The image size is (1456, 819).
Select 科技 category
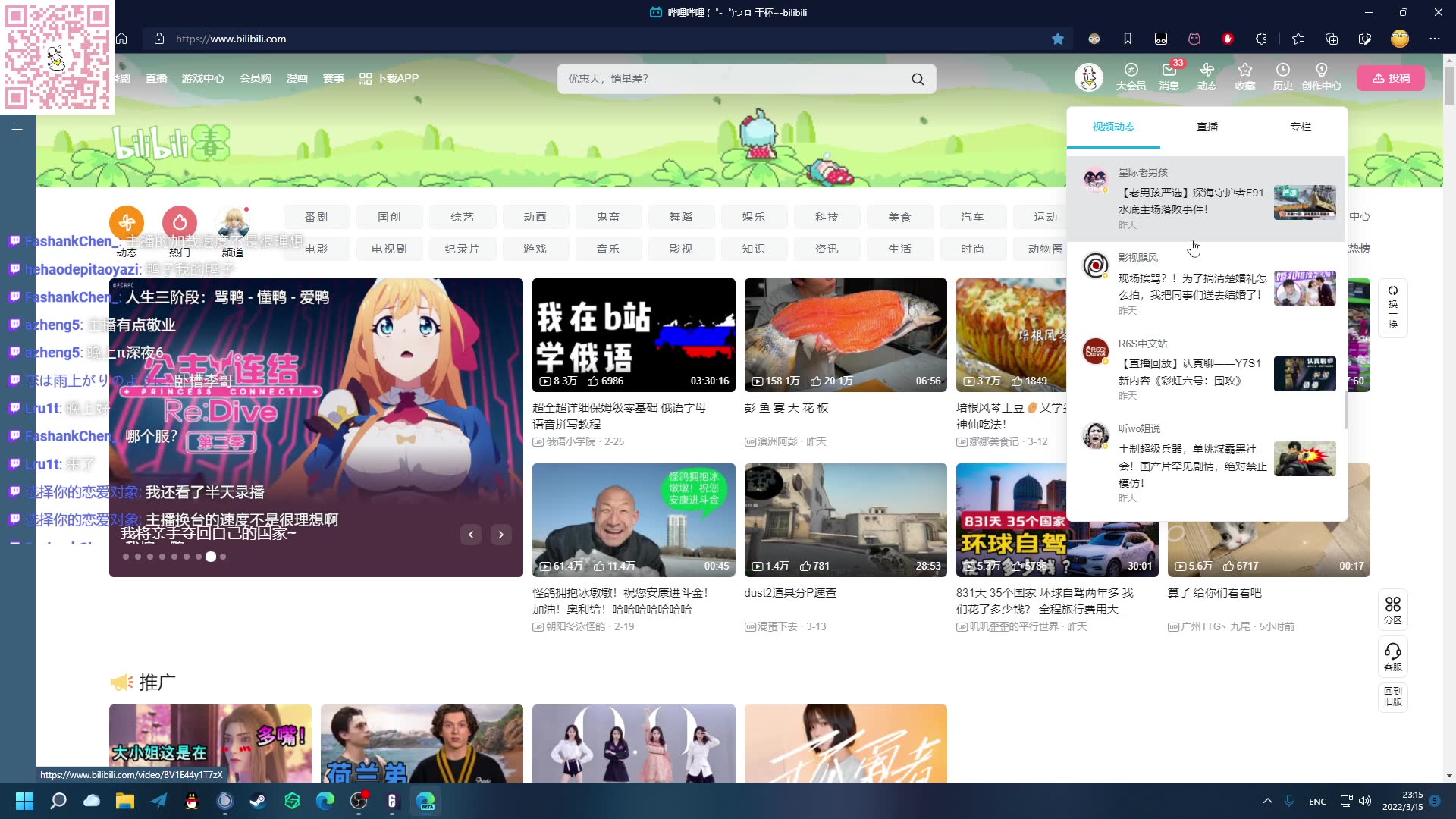827,217
